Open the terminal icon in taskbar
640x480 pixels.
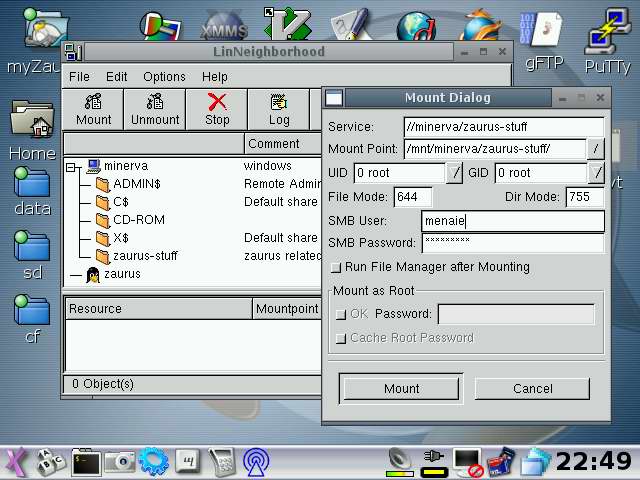tap(86, 461)
